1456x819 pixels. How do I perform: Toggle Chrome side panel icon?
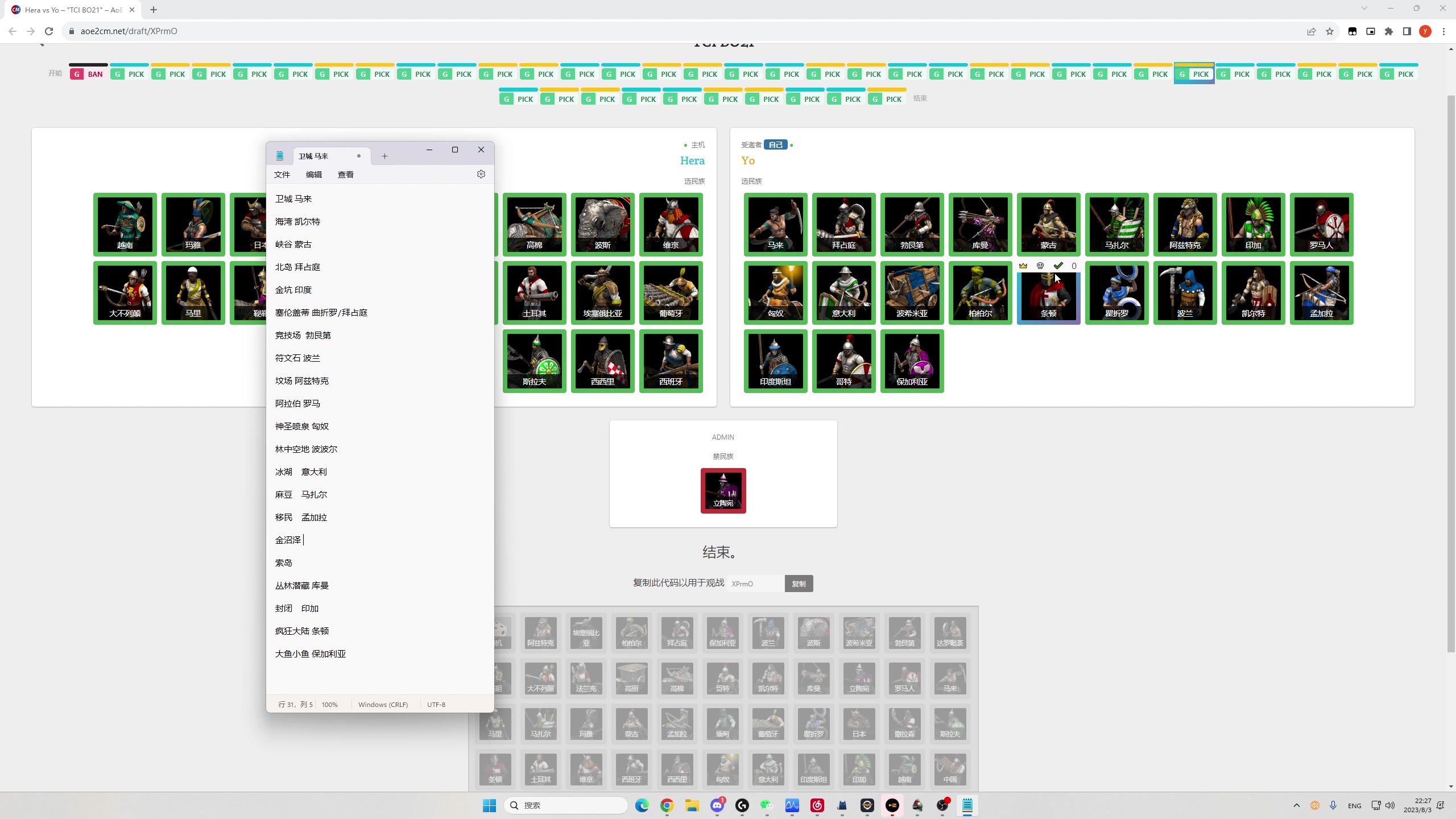[1407, 31]
